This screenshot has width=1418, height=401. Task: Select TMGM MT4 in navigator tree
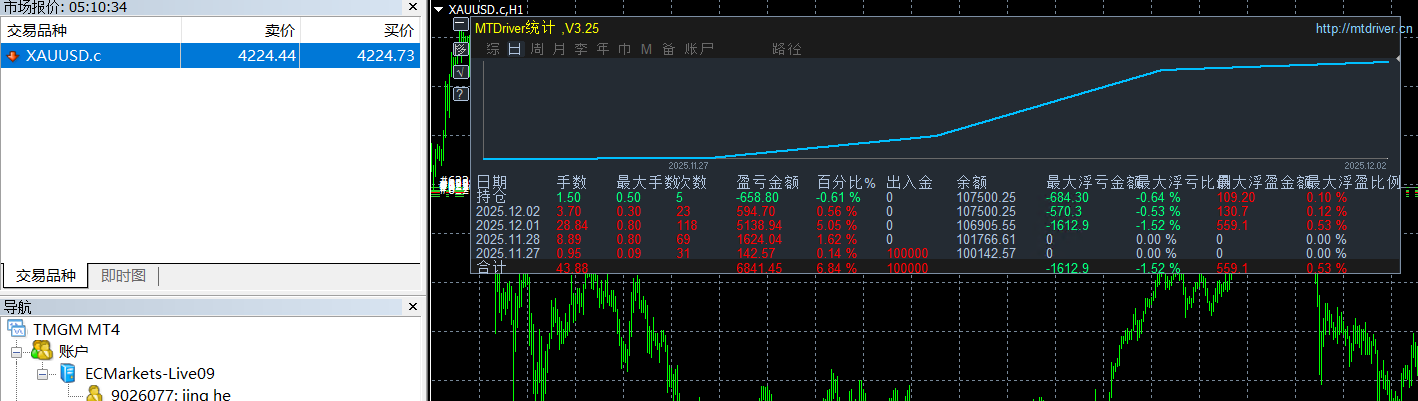76,328
